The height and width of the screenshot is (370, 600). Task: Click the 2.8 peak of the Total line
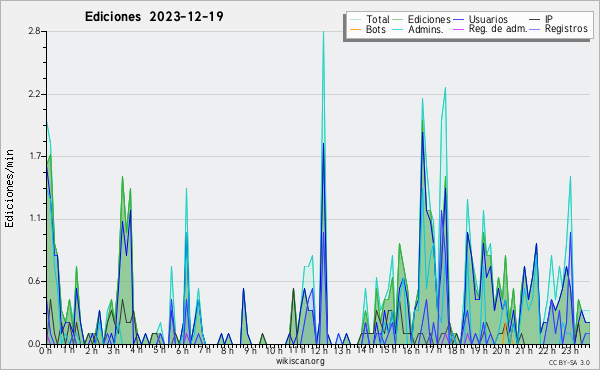323,32
